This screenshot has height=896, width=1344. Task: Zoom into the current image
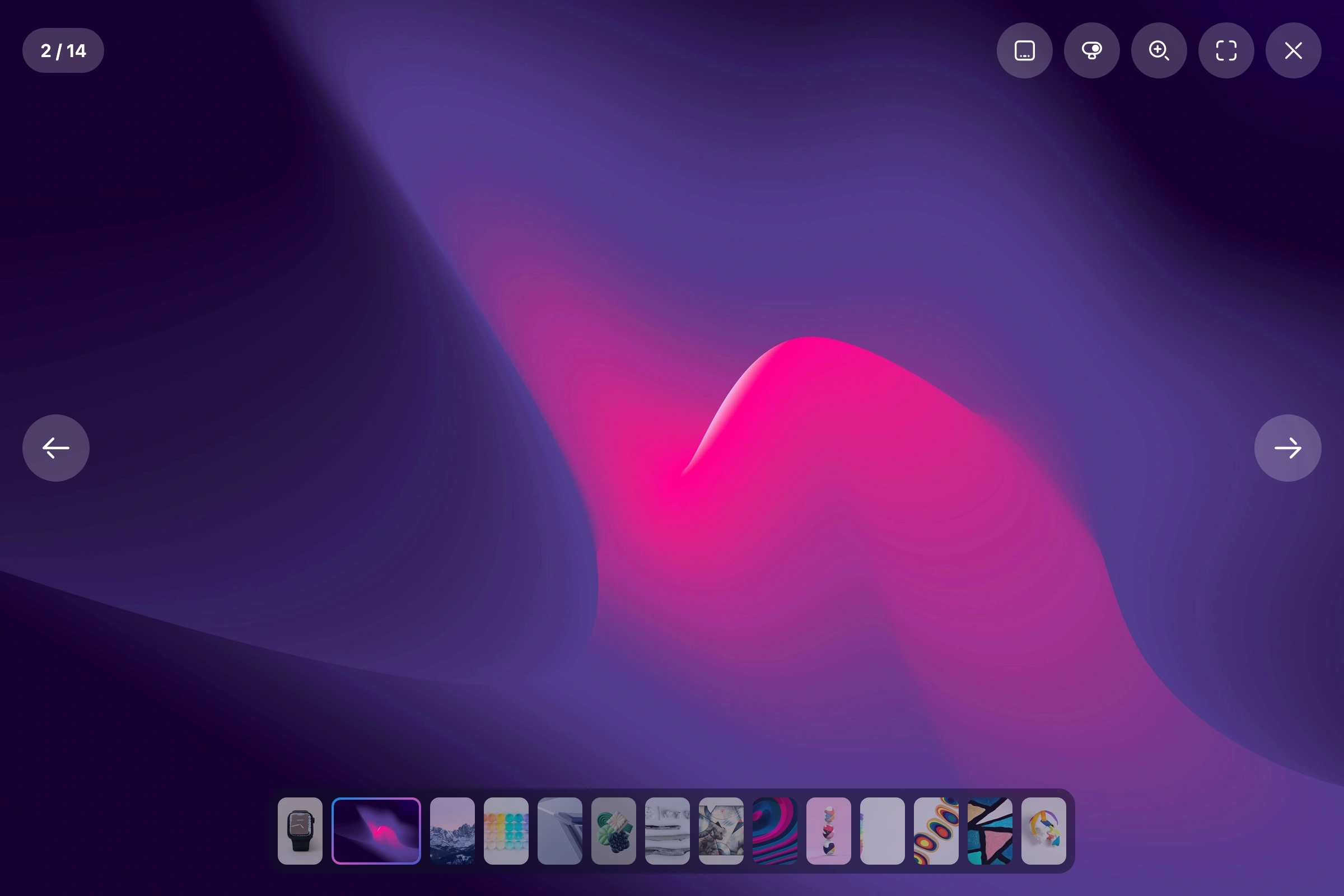(1159, 50)
